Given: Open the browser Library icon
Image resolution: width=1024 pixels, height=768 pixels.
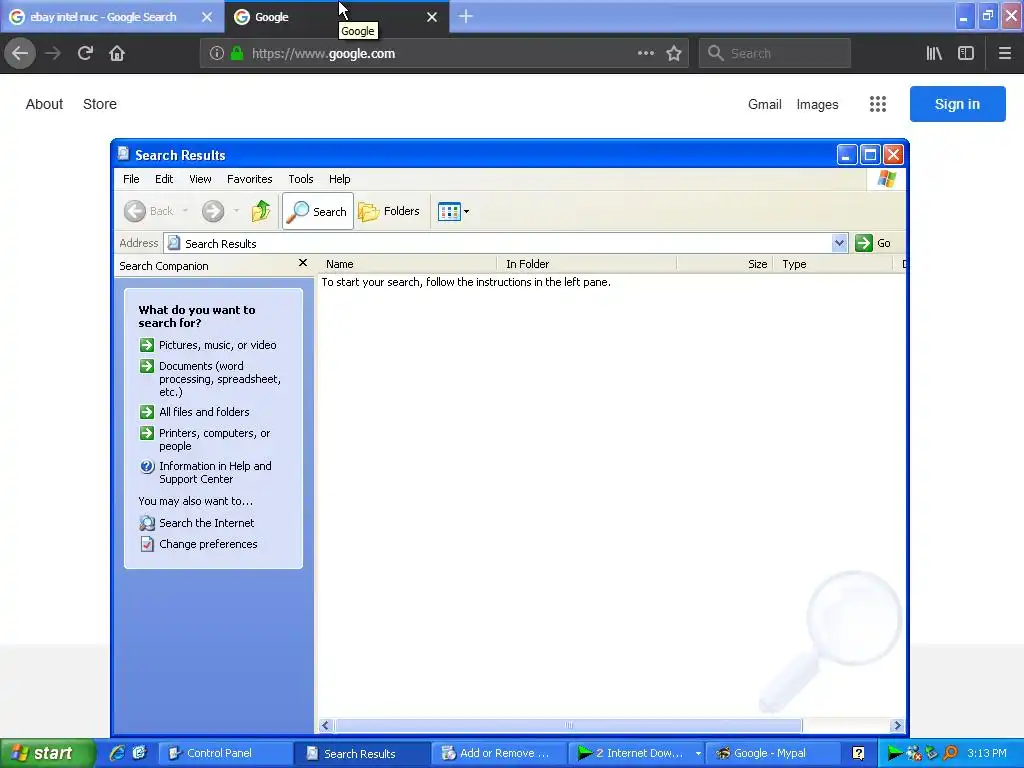Looking at the screenshot, I should (x=934, y=54).
